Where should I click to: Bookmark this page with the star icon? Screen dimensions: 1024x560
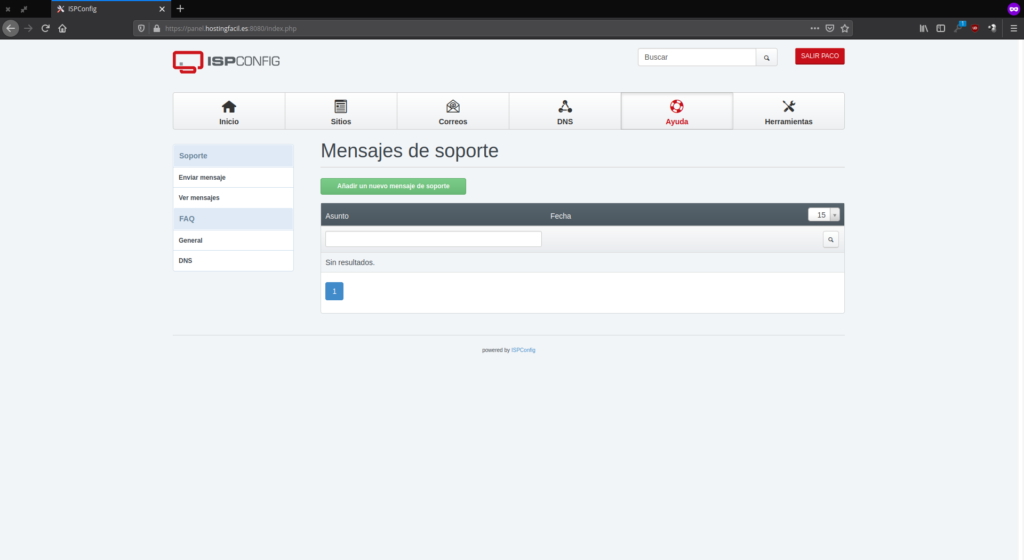coord(844,28)
